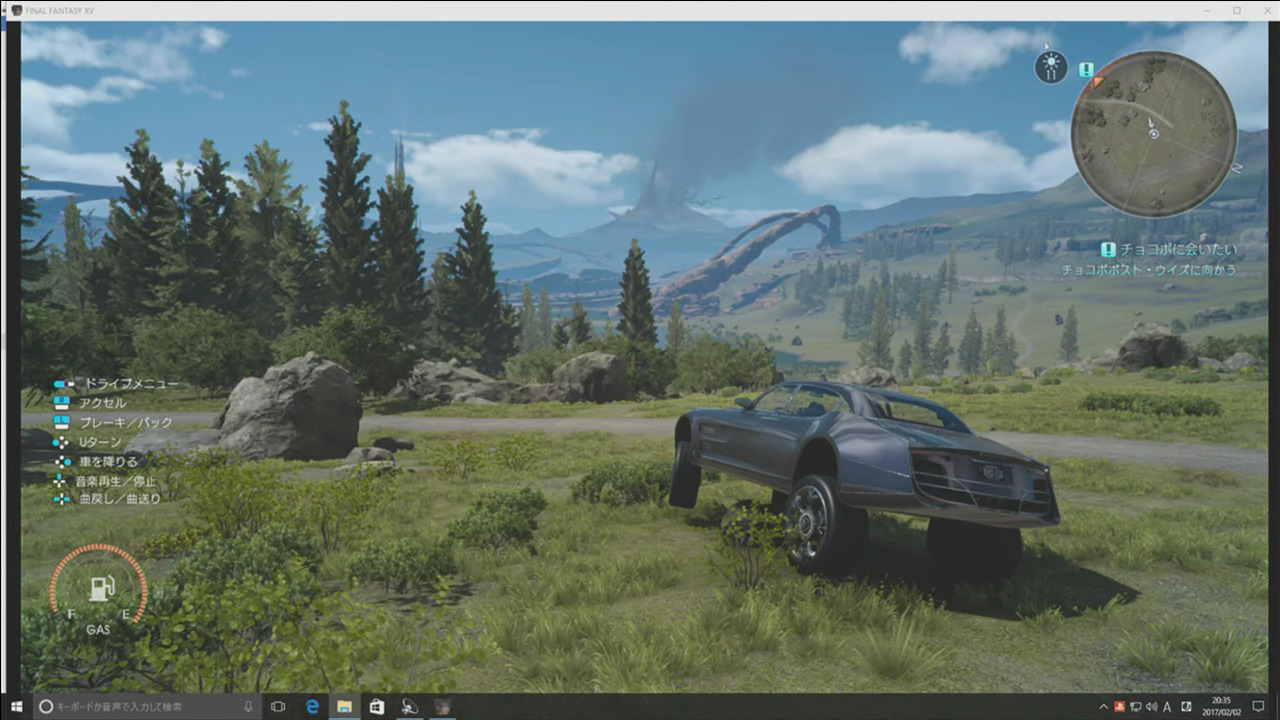The height and width of the screenshot is (720, 1280).
Task: Click the rightmost pinned taskbar app icon
Action: [x=441, y=706]
